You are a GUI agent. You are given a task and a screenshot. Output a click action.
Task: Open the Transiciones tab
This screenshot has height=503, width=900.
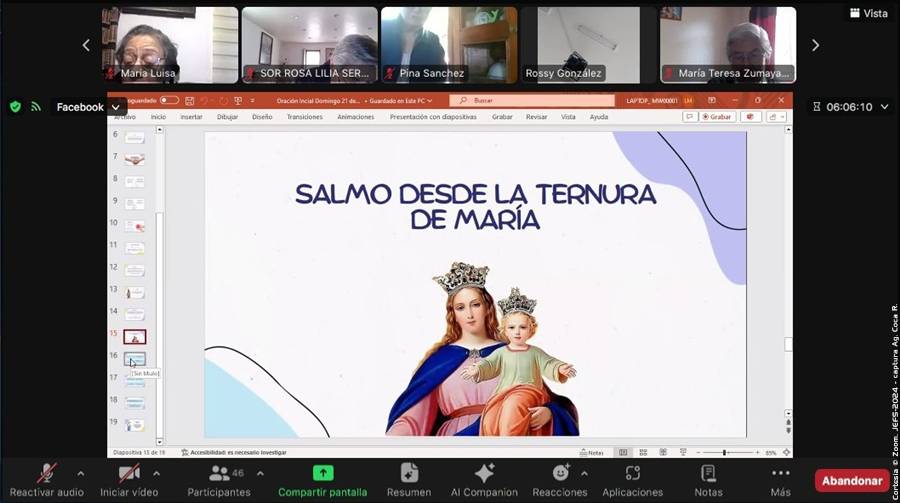pos(305,117)
